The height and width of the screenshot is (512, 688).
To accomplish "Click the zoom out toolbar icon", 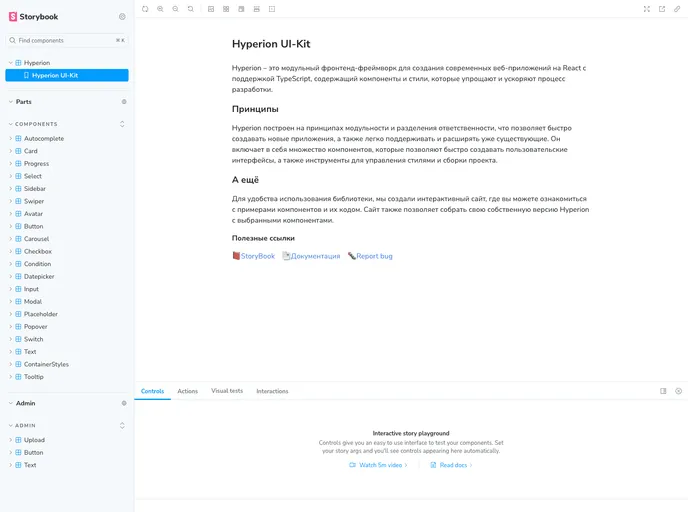I will point(175,9).
